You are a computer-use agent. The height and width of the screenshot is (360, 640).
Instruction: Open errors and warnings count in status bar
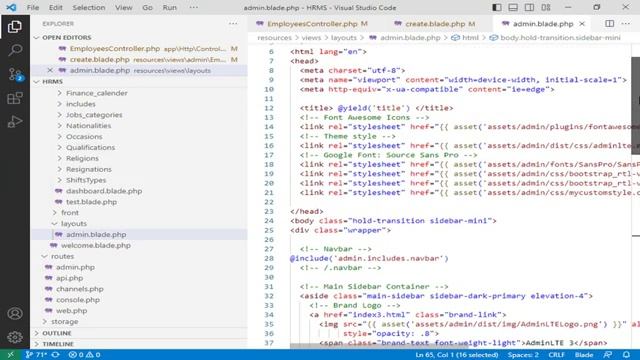pos(84,355)
